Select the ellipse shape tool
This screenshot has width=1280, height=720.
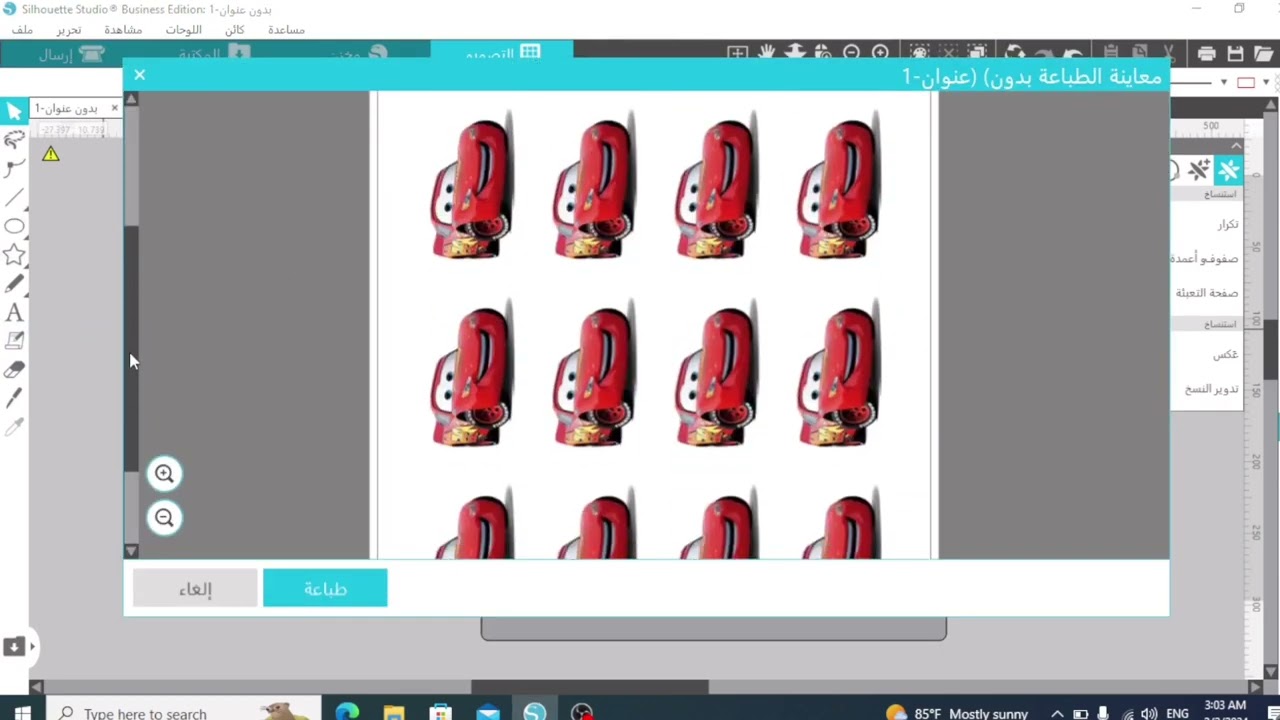pos(14,226)
